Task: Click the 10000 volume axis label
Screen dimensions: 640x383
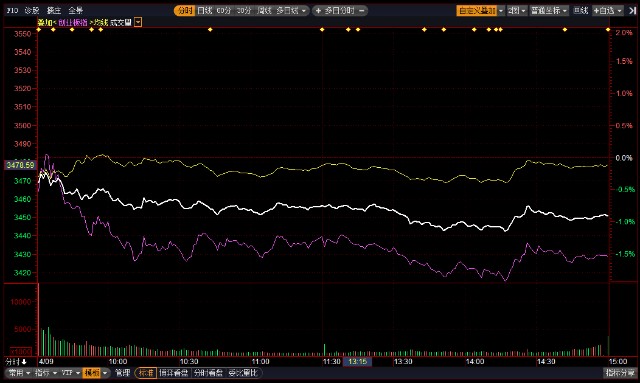Action: coord(20,302)
